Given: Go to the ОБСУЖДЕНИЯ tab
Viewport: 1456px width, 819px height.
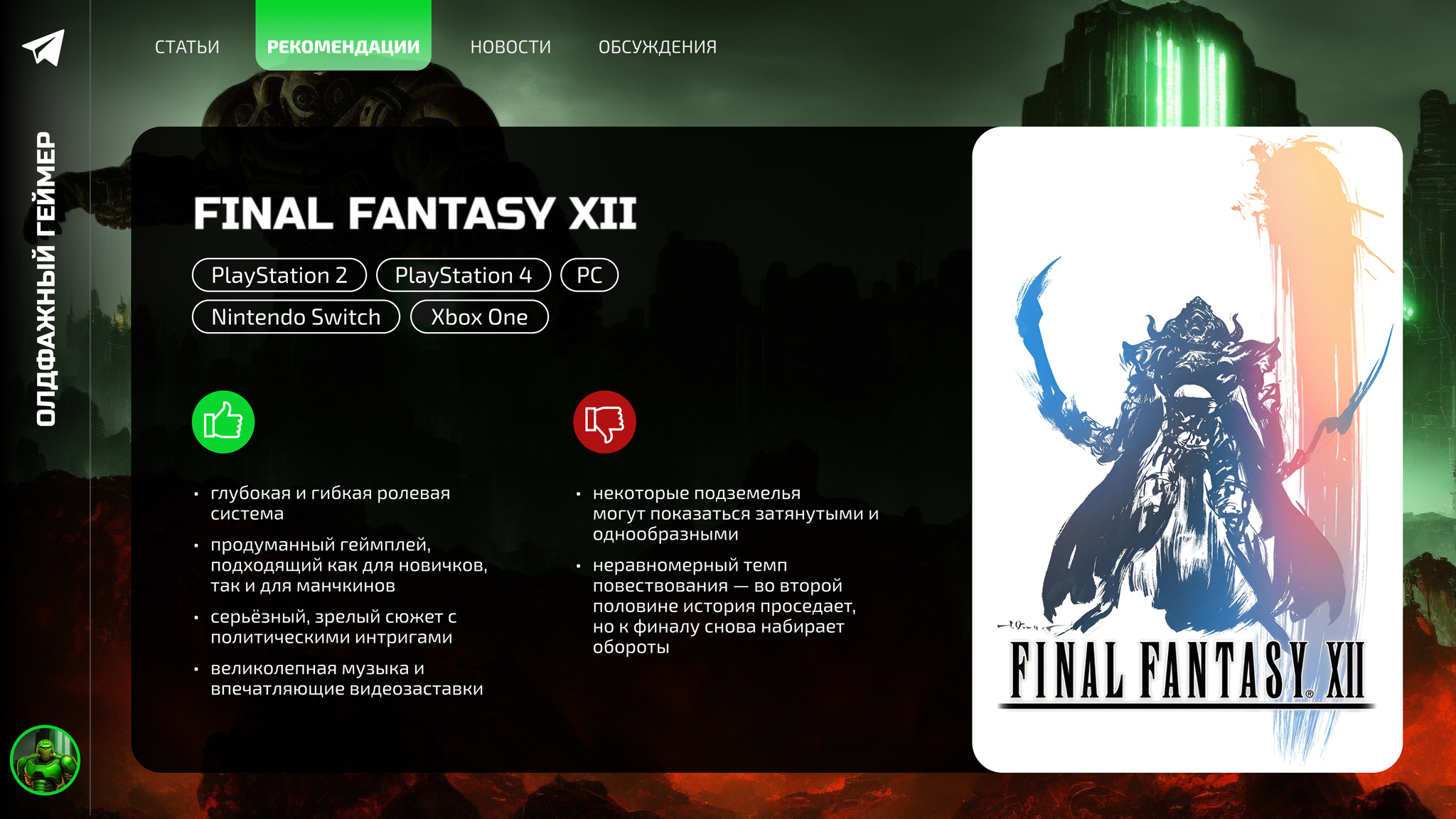Looking at the screenshot, I should [x=658, y=47].
